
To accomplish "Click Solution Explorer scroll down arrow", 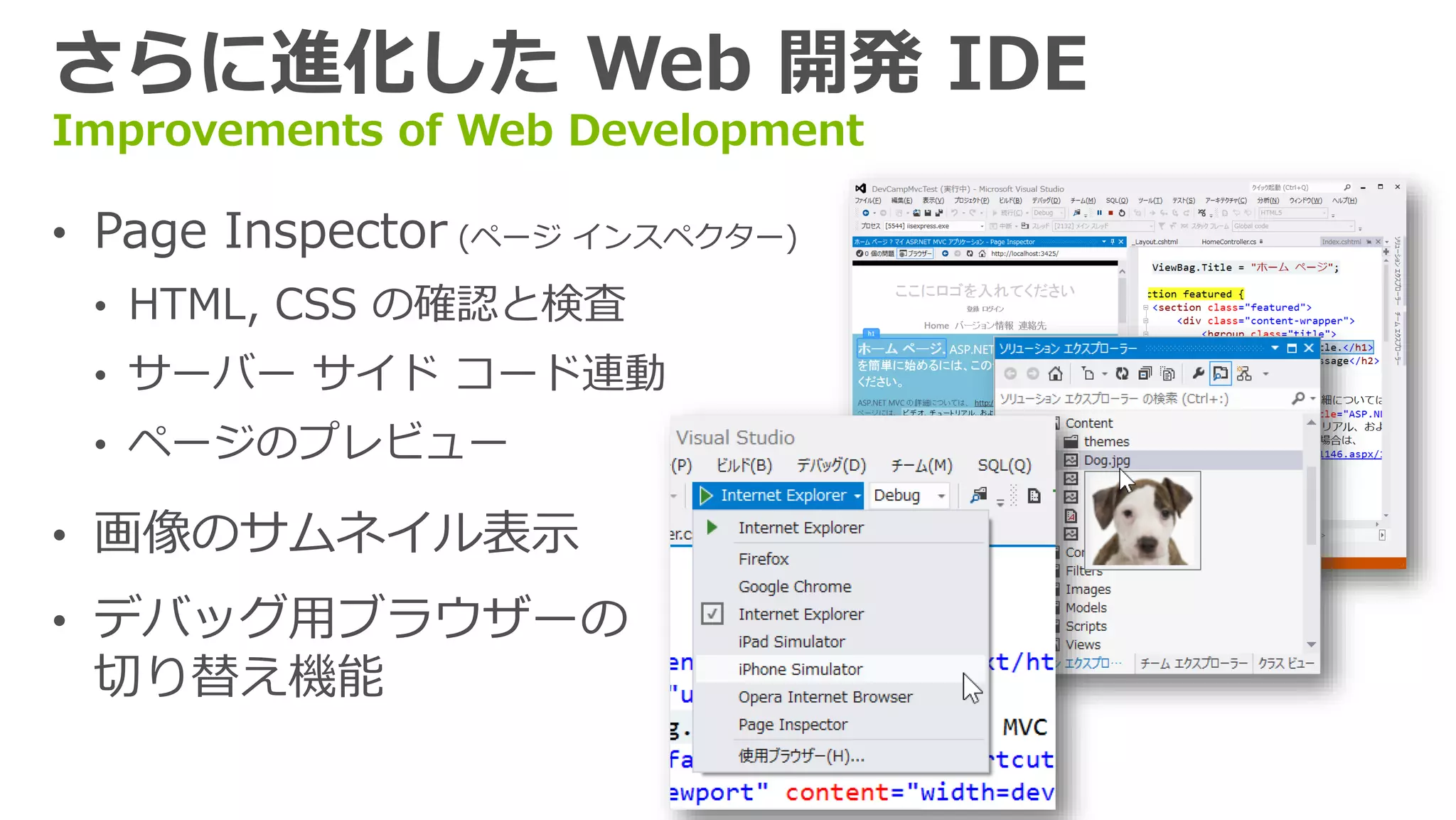I will (x=1311, y=644).
